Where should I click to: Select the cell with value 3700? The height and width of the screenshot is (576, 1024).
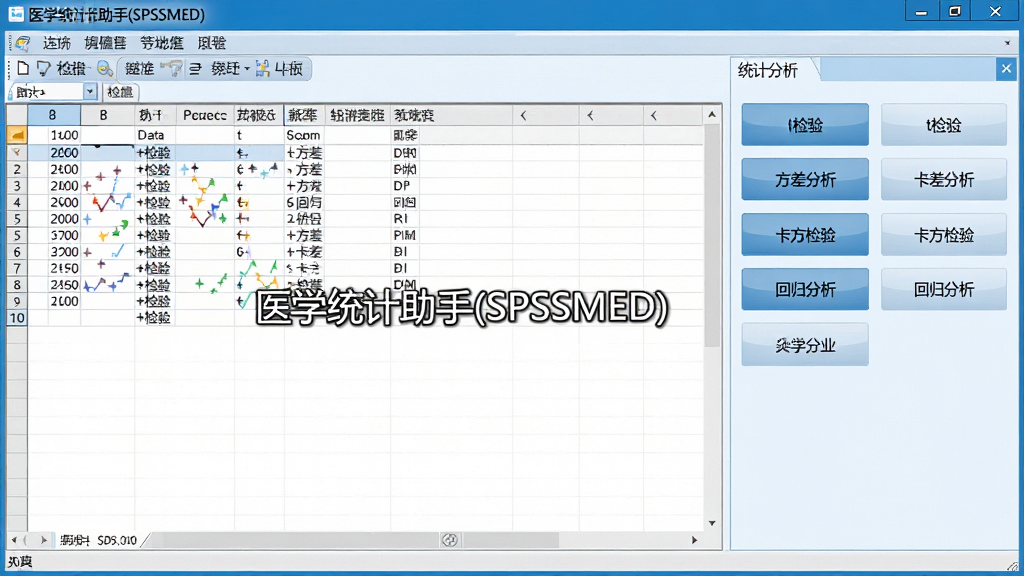(54, 235)
